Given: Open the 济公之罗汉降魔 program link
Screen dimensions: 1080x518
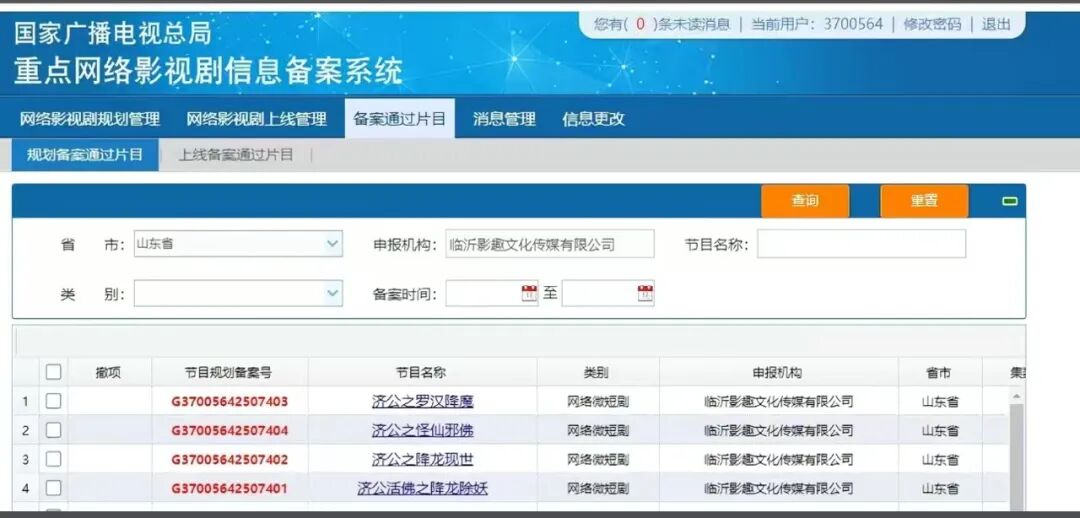Looking at the screenshot, I should tap(423, 402).
